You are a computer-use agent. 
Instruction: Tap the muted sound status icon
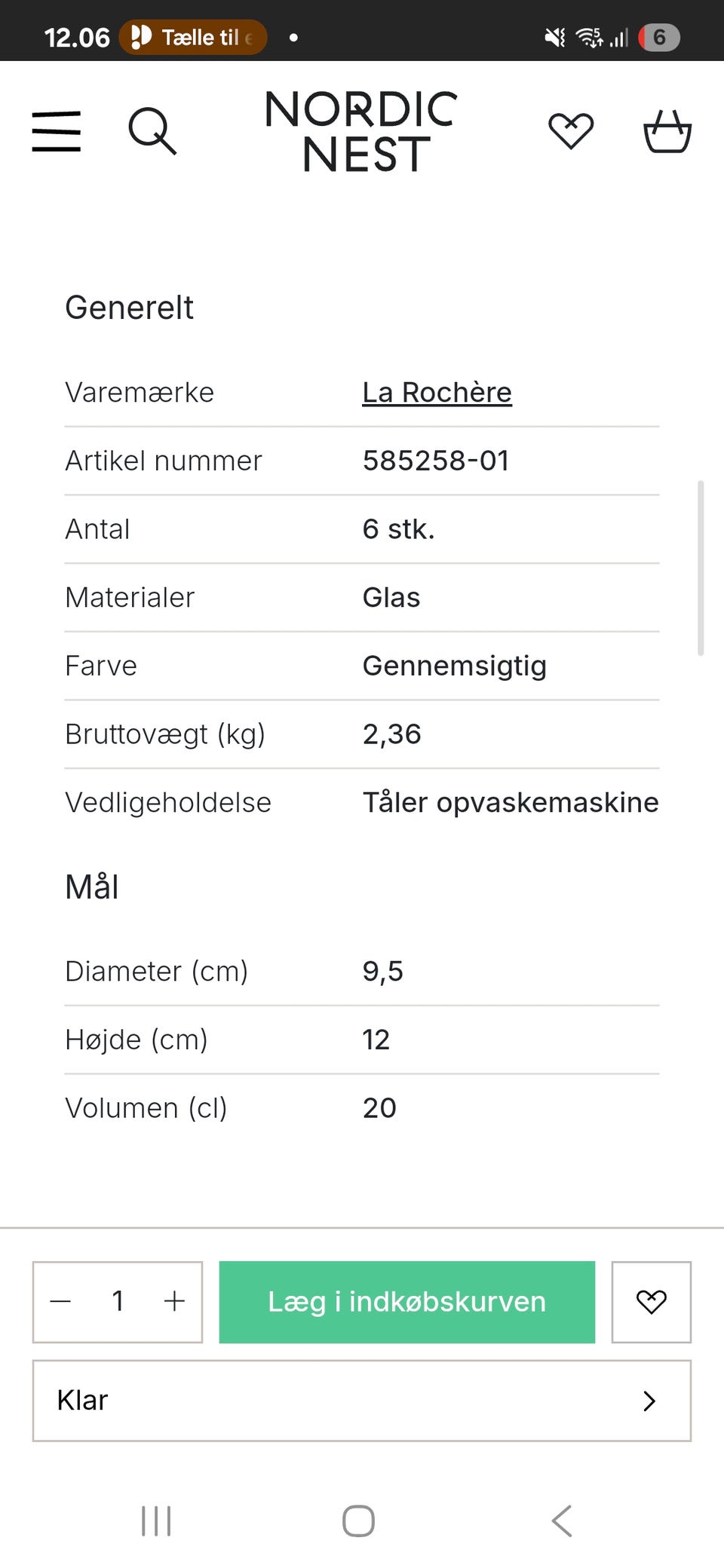coord(555,37)
